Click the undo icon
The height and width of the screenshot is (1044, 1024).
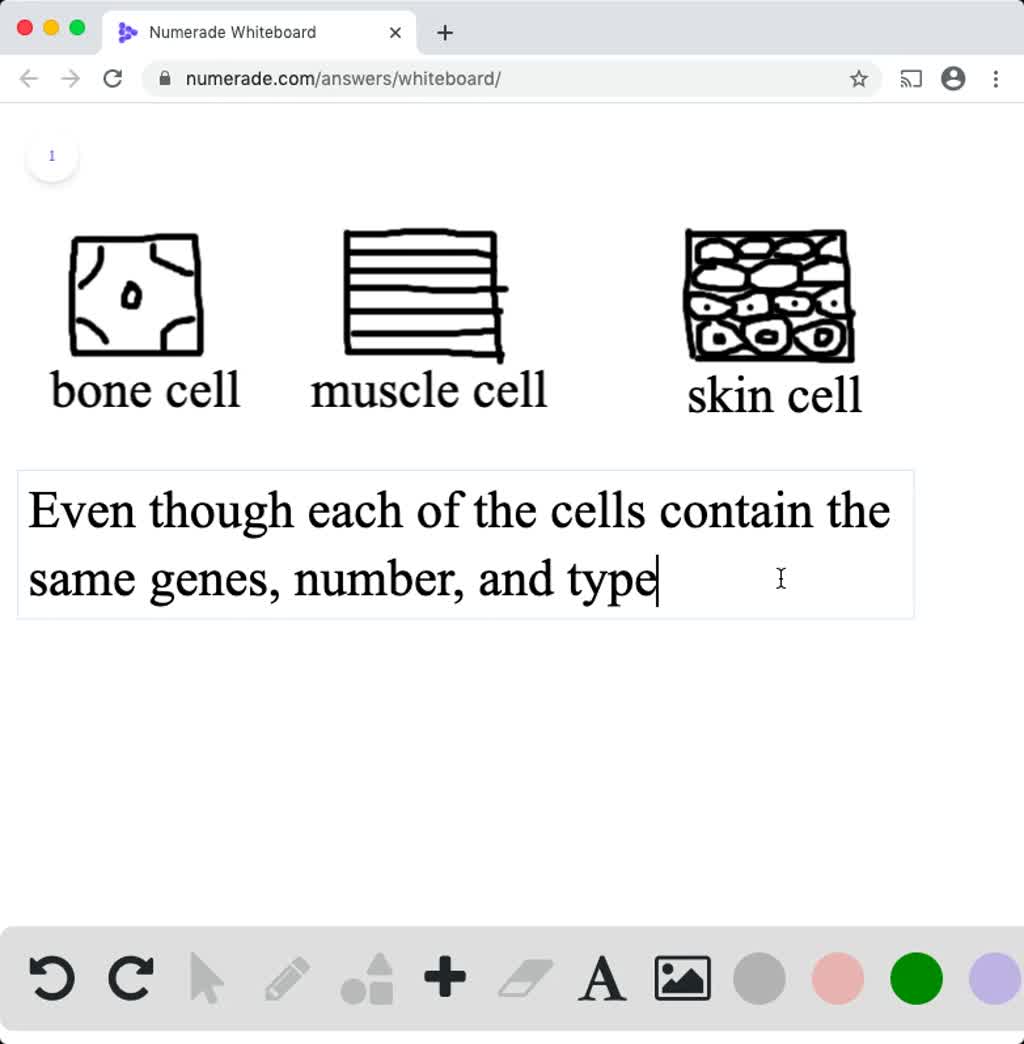click(51, 979)
